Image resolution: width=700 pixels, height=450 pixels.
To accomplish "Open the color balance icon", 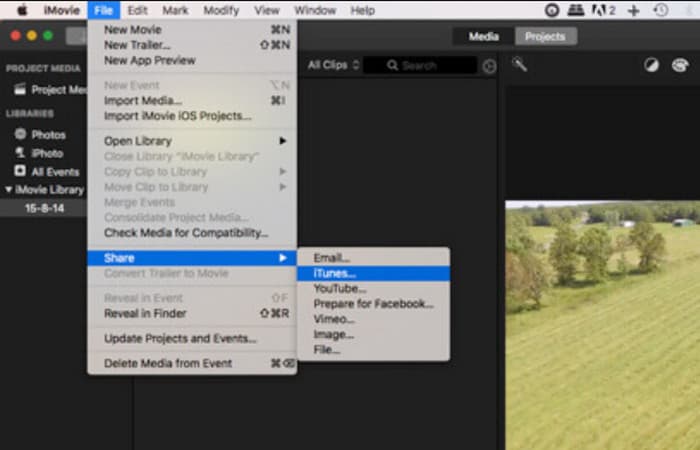I will pos(651,66).
